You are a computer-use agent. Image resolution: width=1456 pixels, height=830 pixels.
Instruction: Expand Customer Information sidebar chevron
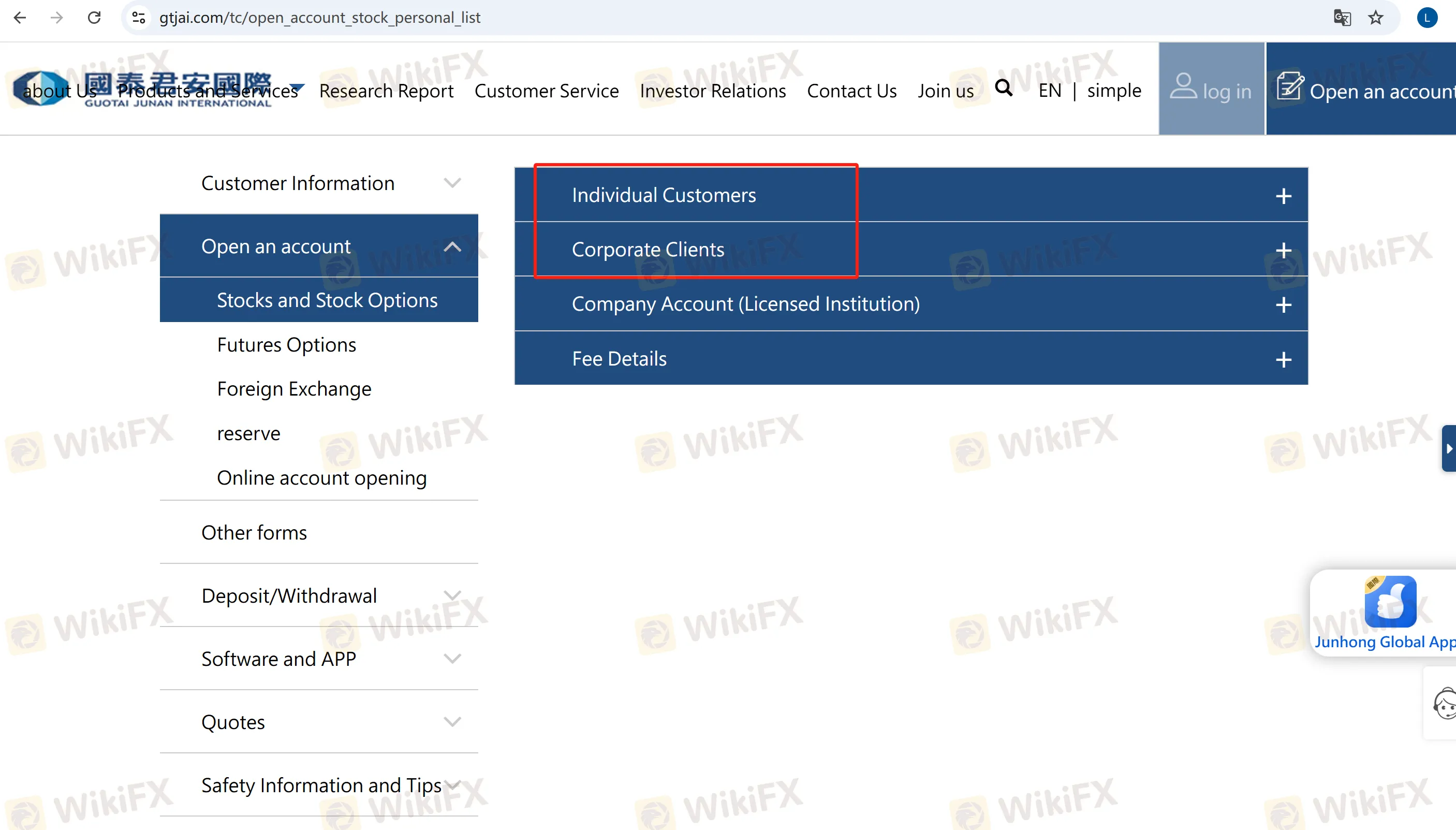point(452,183)
